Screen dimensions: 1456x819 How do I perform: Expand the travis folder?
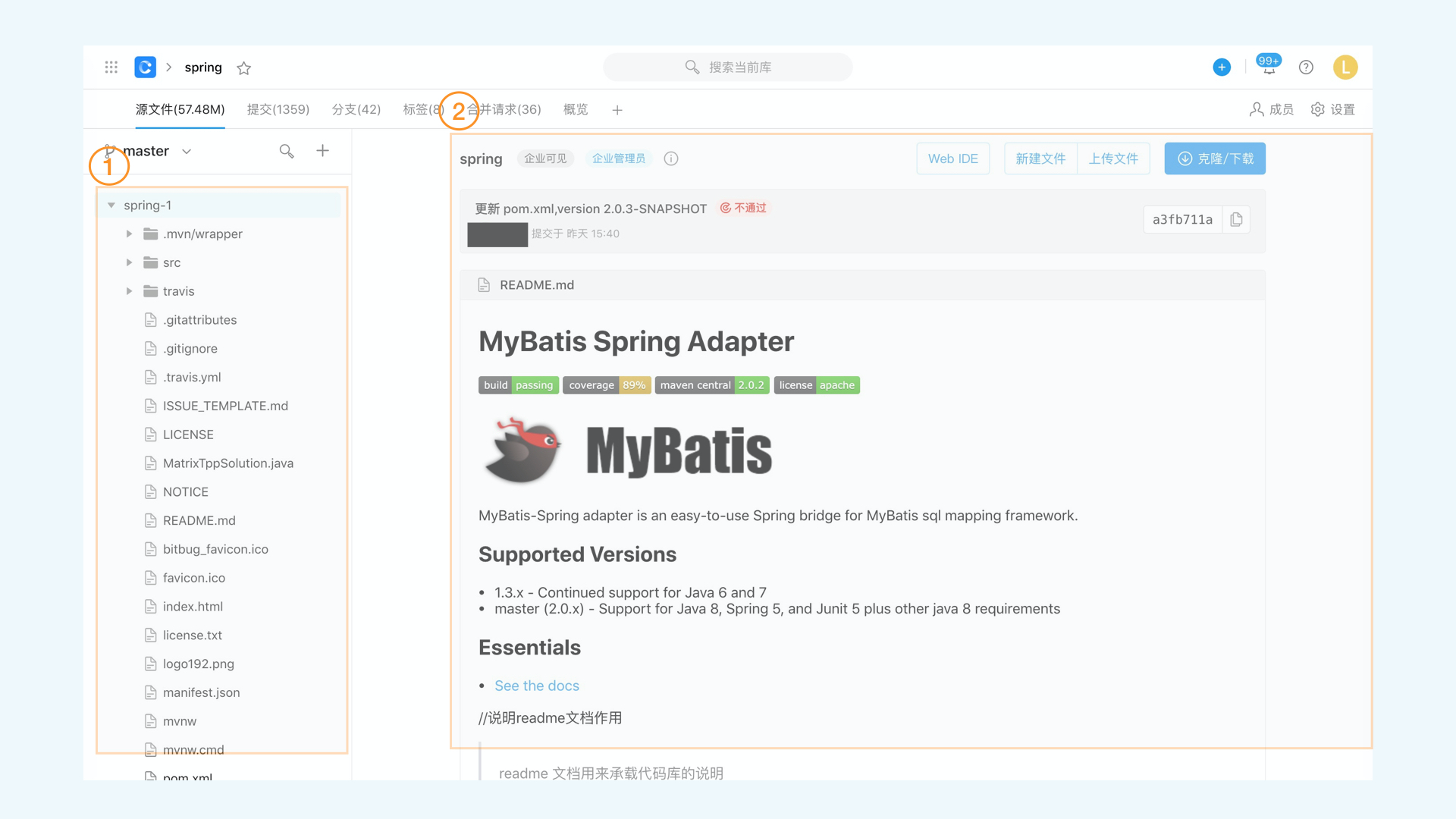[129, 291]
